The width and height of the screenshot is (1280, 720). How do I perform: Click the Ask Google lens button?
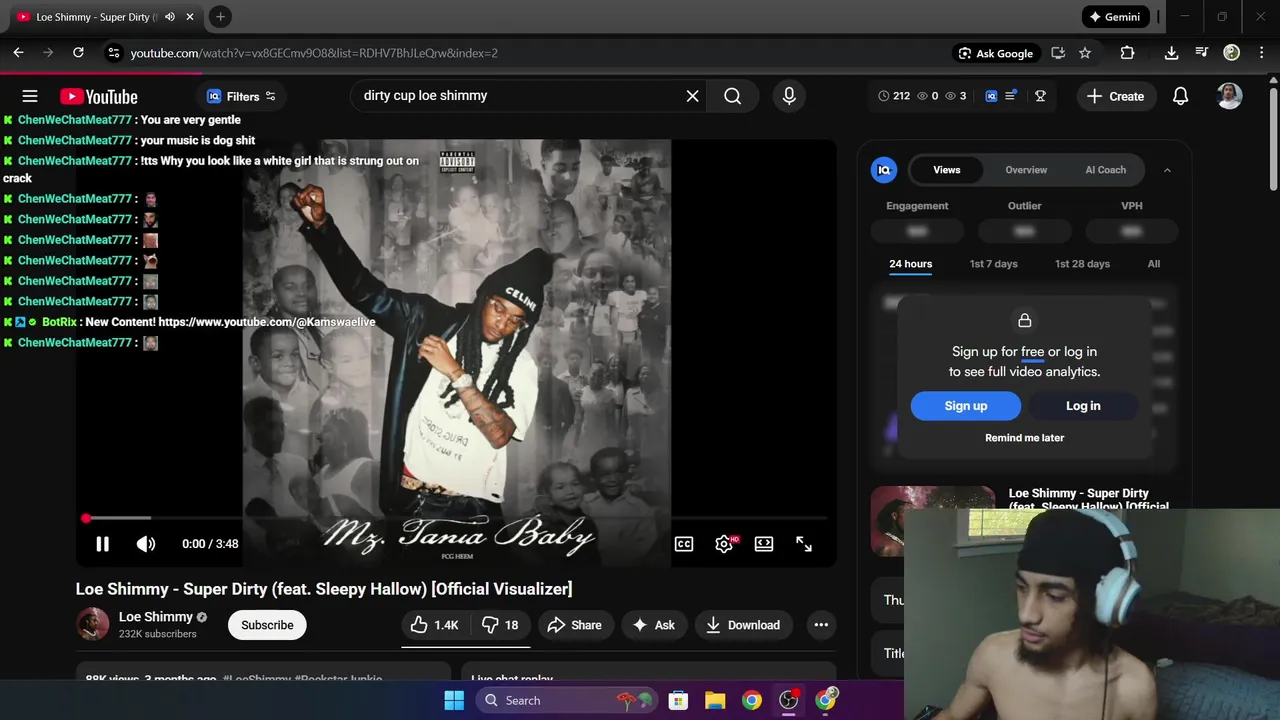coord(995,53)
